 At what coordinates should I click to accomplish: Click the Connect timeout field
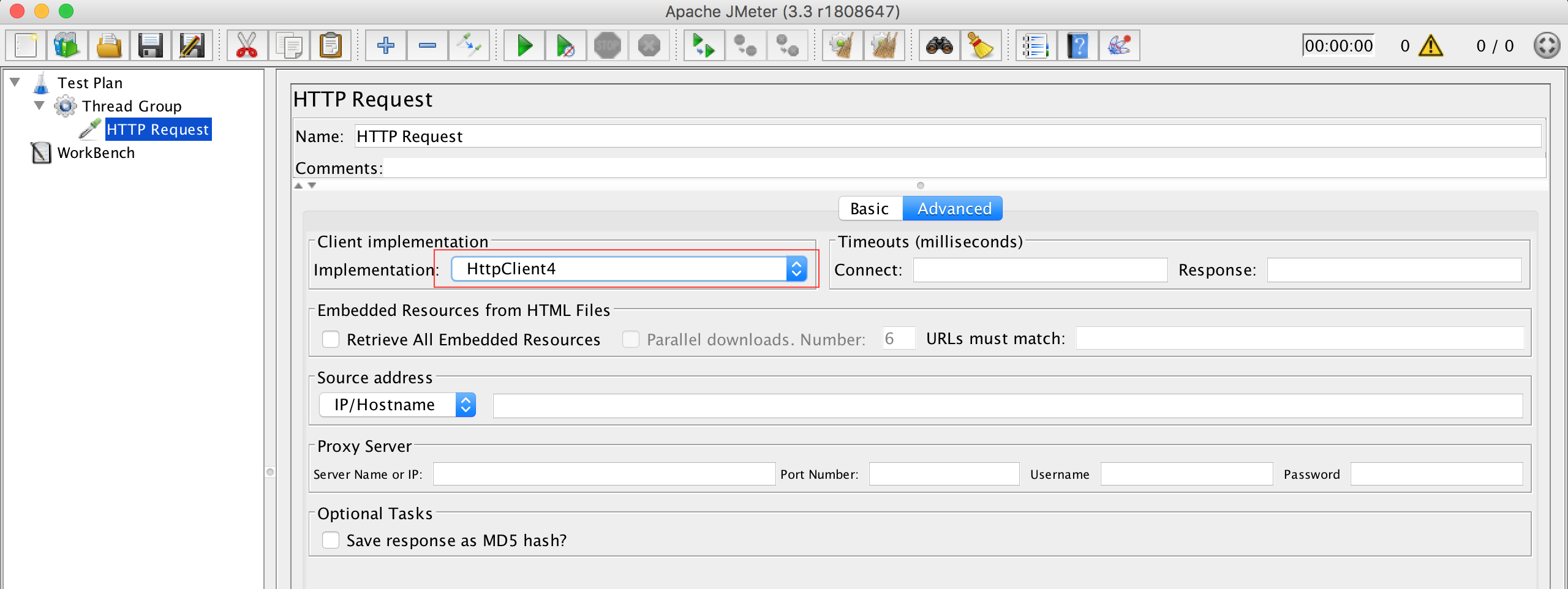pyautogui.click(x=1040, y=270)
